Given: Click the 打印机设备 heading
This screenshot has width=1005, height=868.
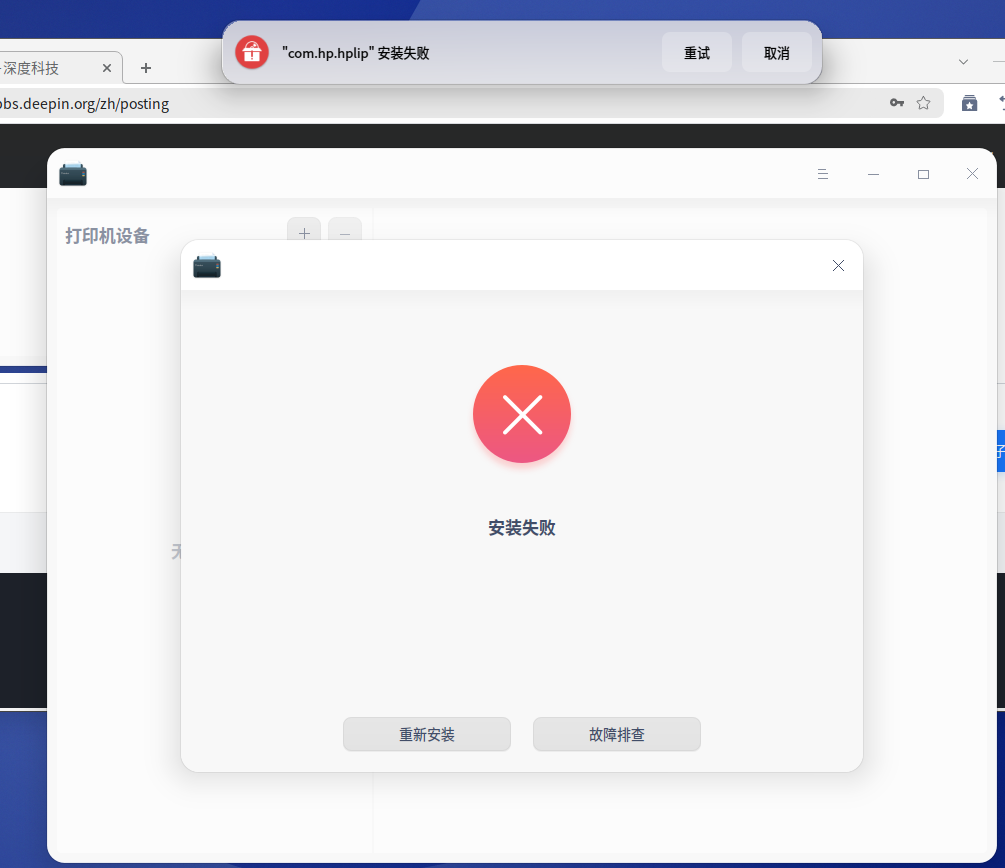Looking at the screenshot, I should 107,236.
